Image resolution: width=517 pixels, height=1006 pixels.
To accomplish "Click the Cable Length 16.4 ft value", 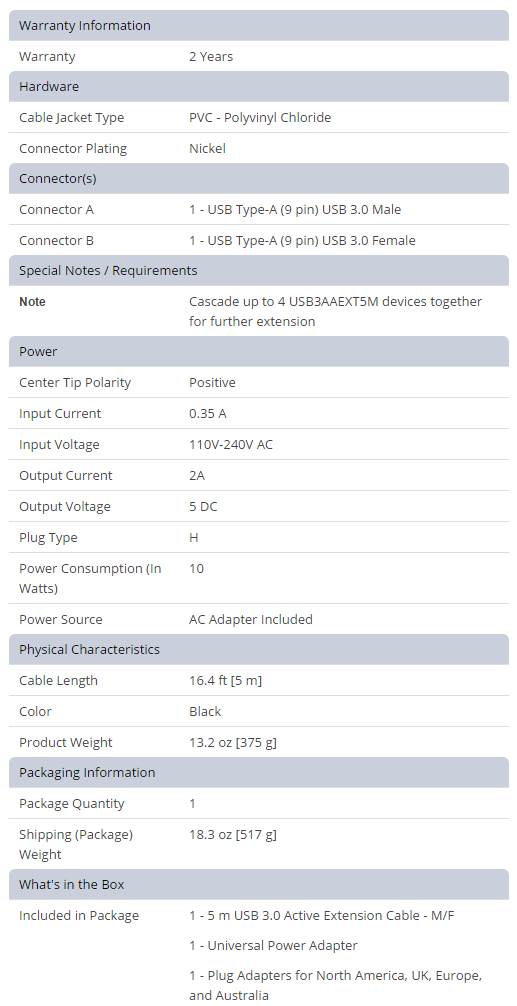I will (226, 681).
